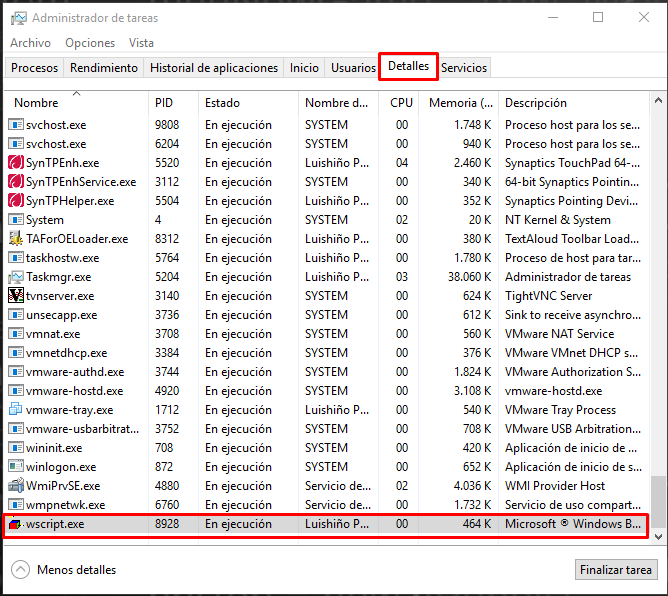
Task: Click the WmiPrvSE.exe WMI provider icon
Action: coord(16,486)
